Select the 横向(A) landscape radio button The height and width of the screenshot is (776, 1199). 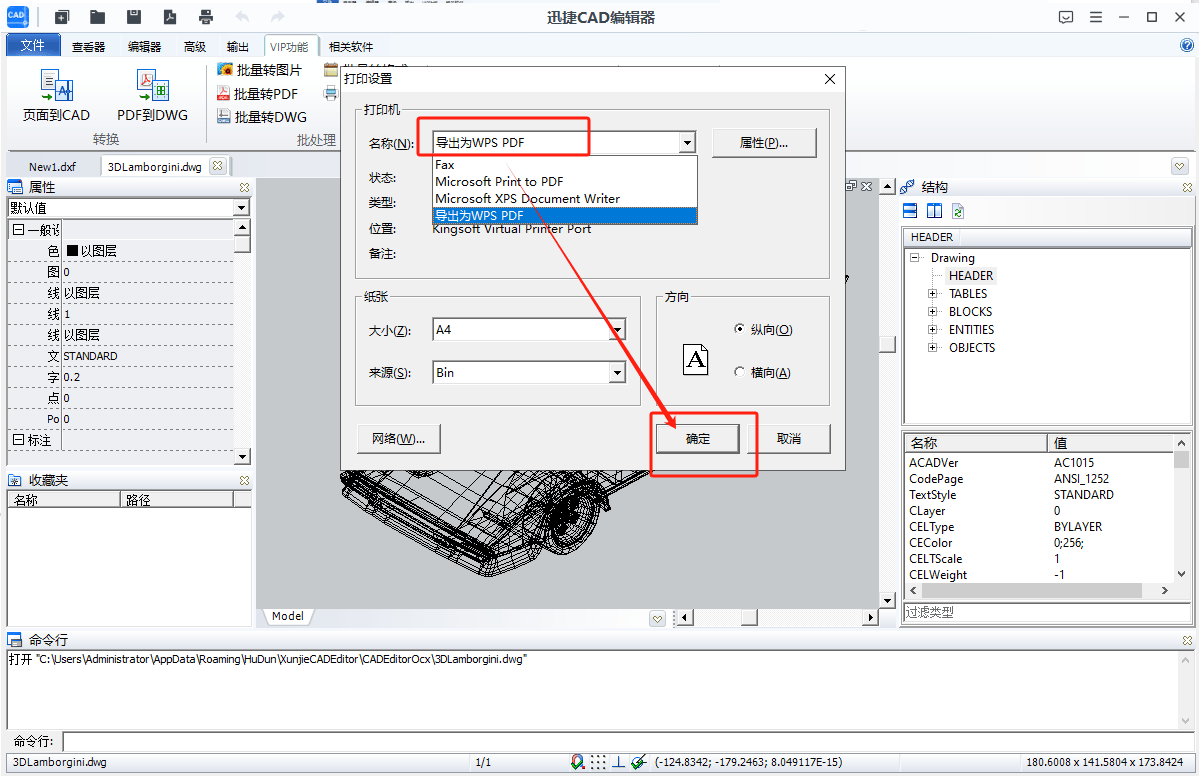coord(739,372)
